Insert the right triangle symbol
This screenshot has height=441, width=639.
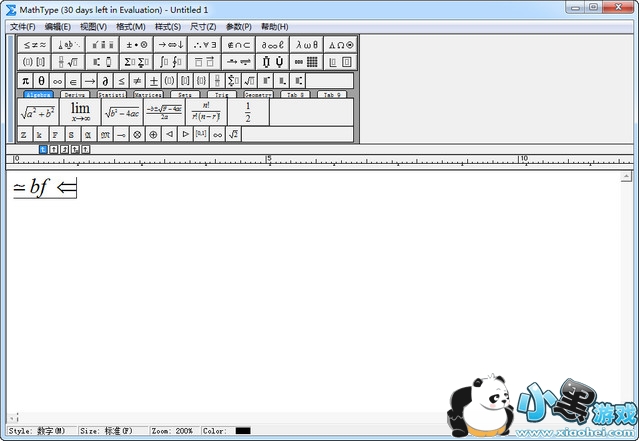click(185, 134)
